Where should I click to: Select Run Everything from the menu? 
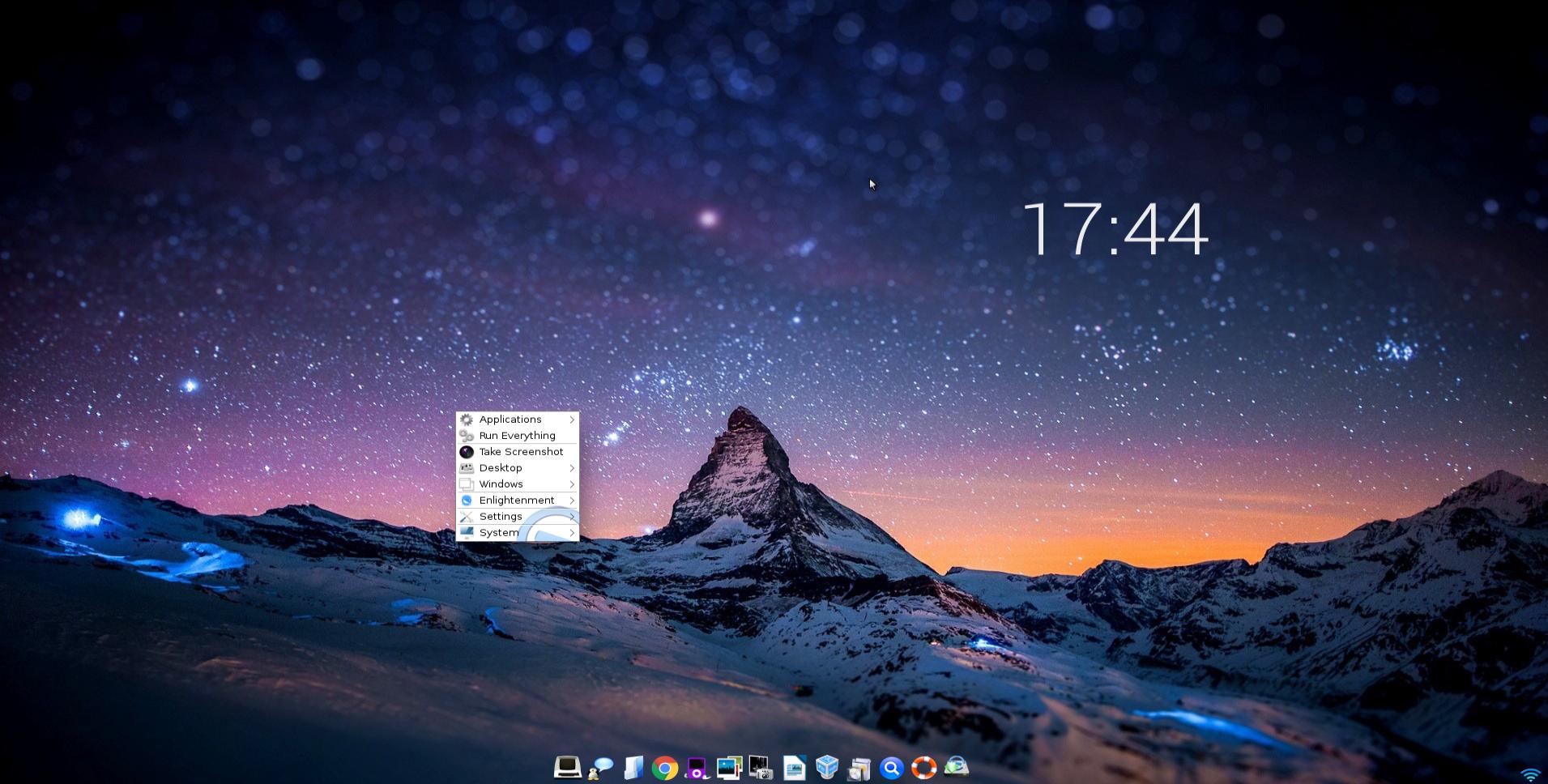(x=517, y=436)
